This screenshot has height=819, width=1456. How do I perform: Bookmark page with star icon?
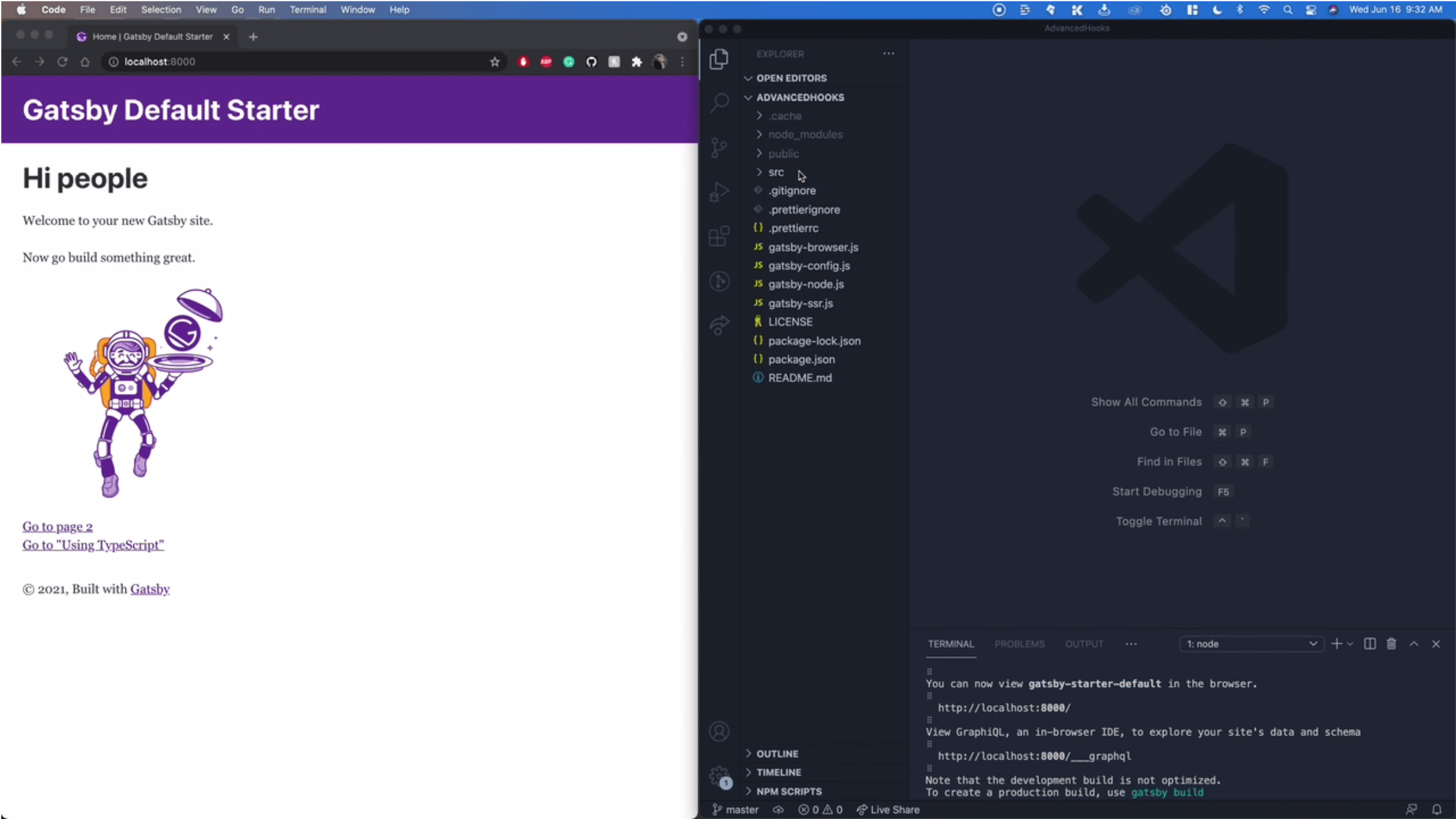click(495, 61)
